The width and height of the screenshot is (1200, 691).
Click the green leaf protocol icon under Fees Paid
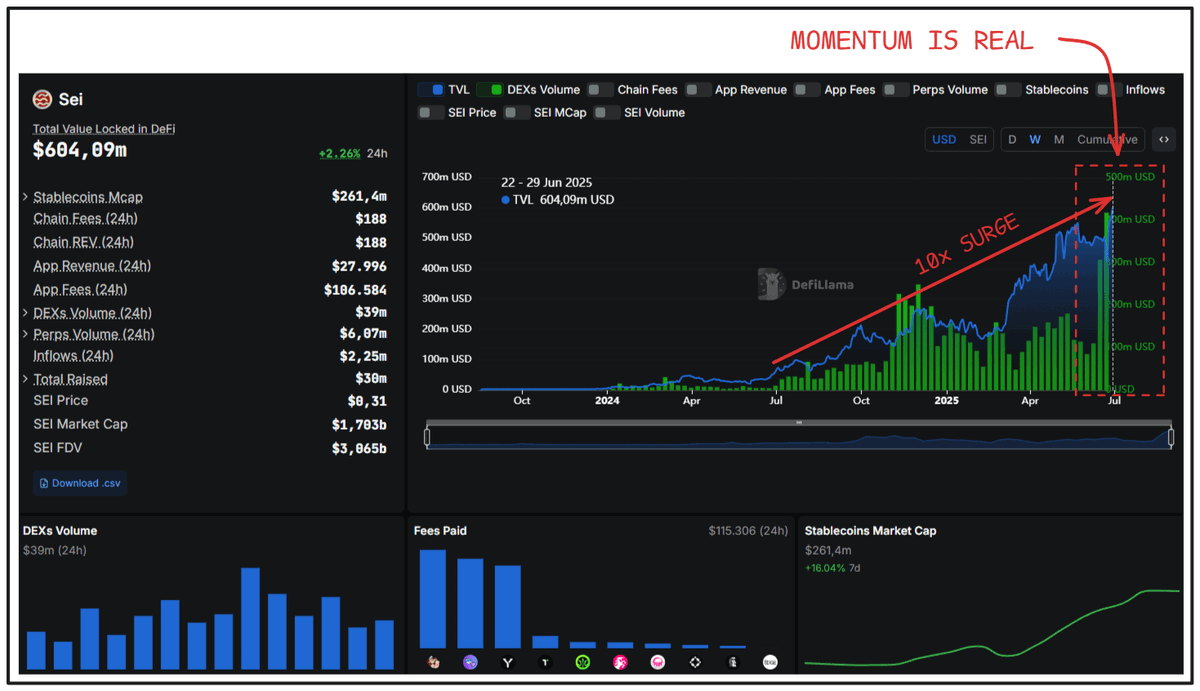tap(583, 662)
